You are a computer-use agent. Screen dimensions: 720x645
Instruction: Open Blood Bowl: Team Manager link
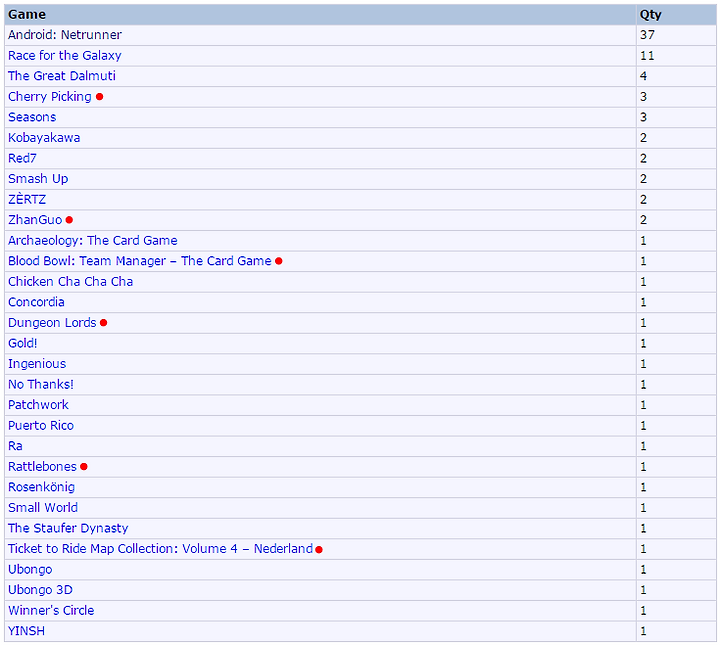point(140,261)
